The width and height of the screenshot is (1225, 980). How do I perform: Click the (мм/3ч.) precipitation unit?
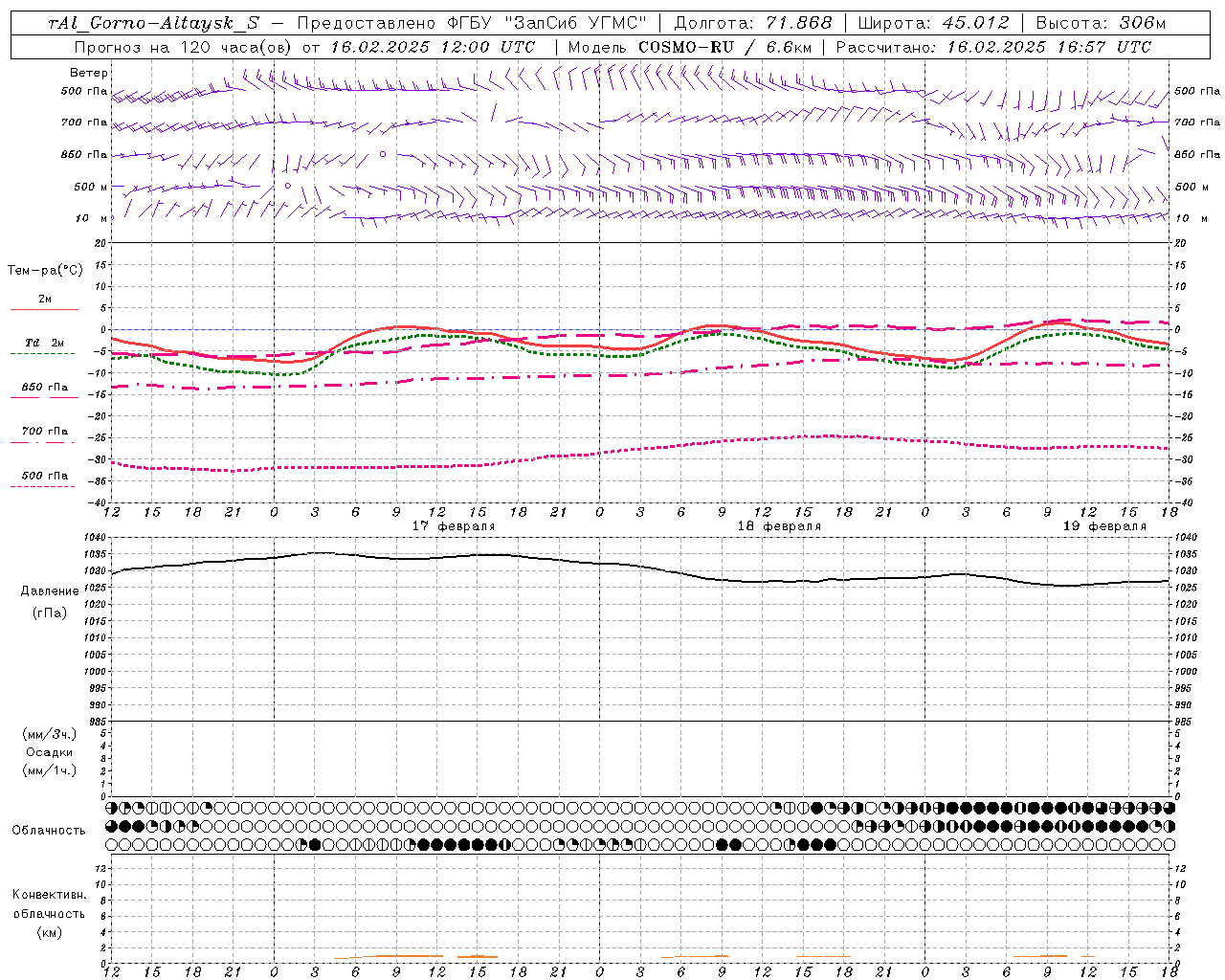[50, 734]
